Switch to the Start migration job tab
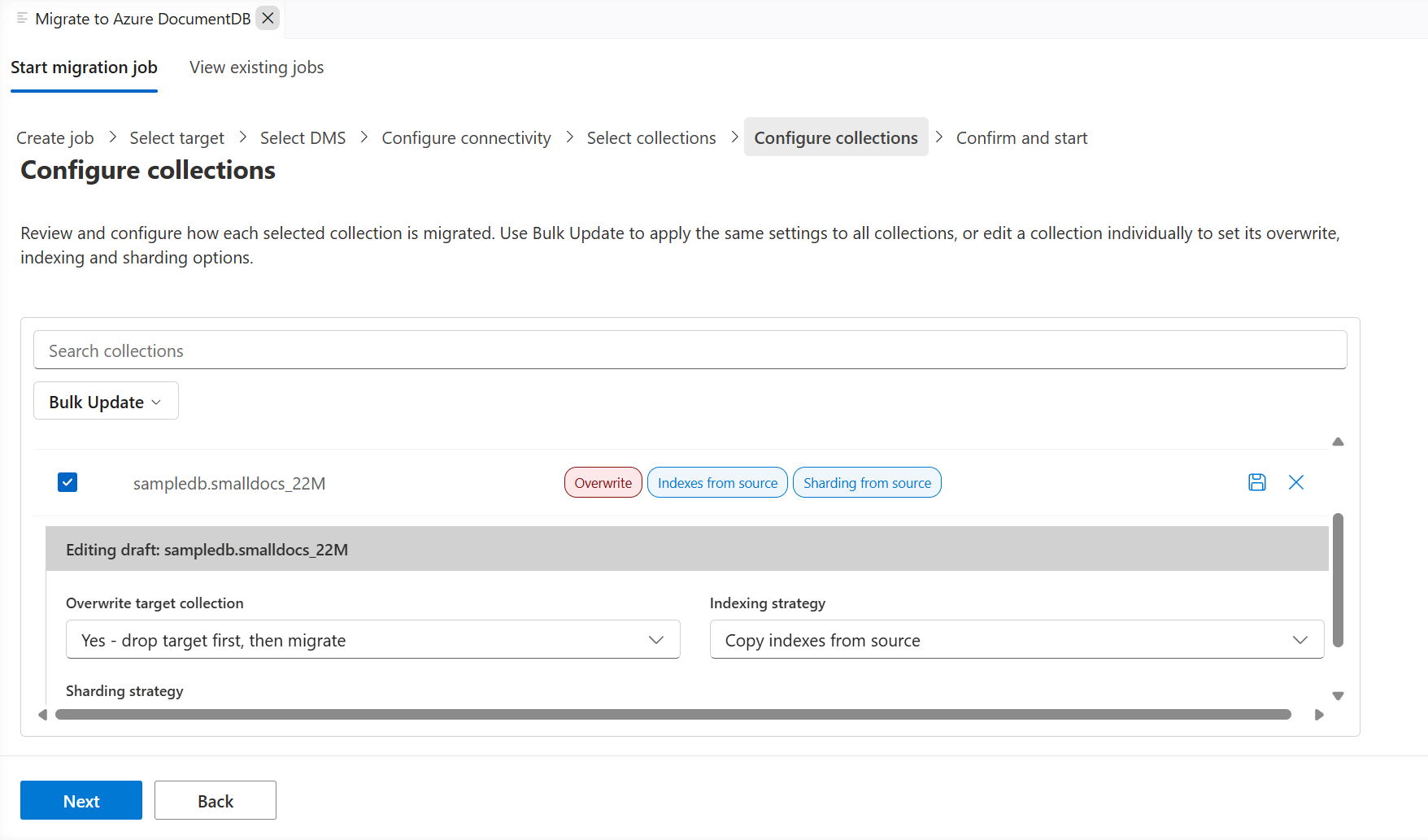This screenshot has width=1428, height=840. [x=84, y=67]
